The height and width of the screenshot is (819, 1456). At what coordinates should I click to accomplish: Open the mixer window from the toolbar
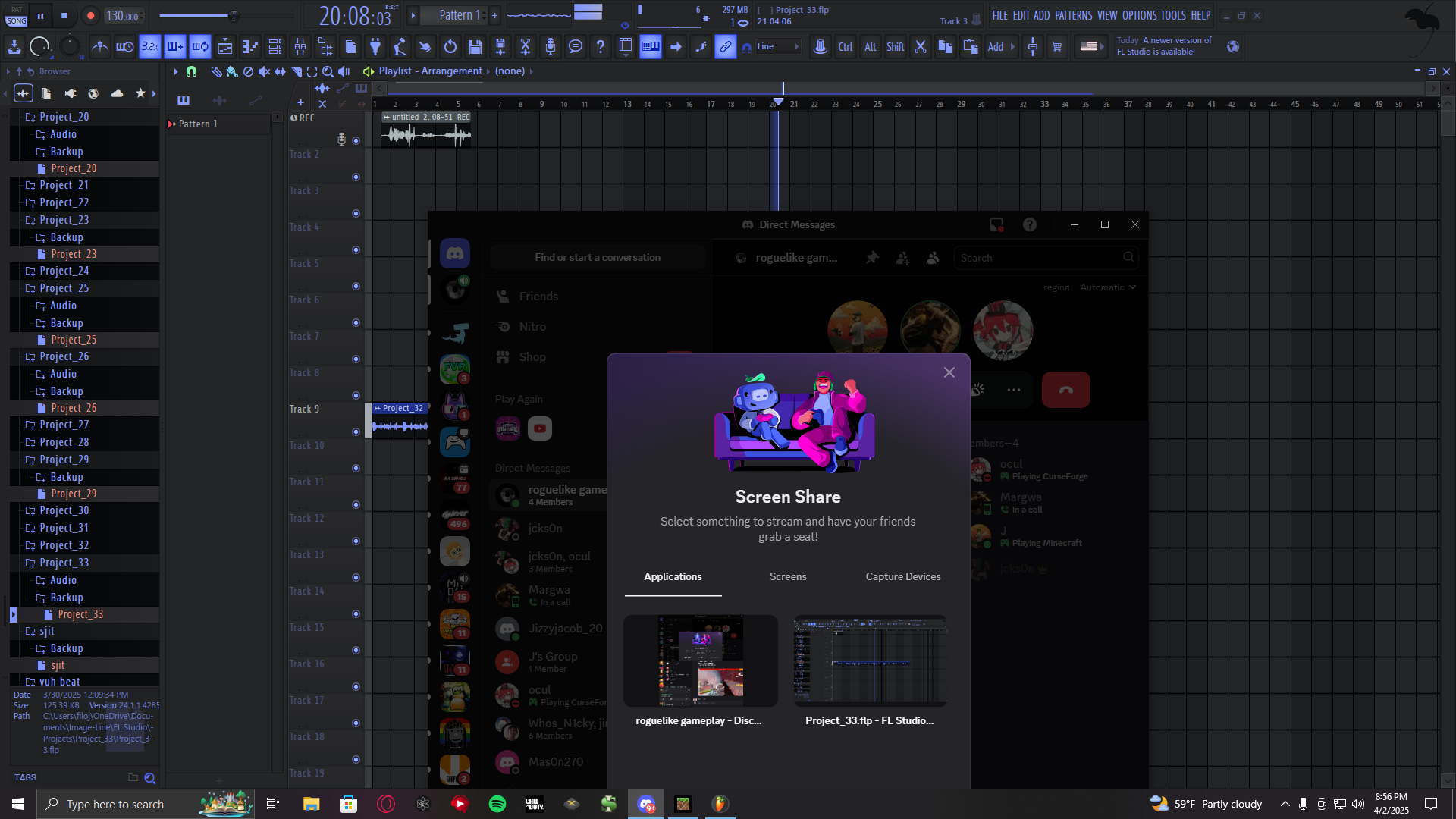tap(300, 47)
